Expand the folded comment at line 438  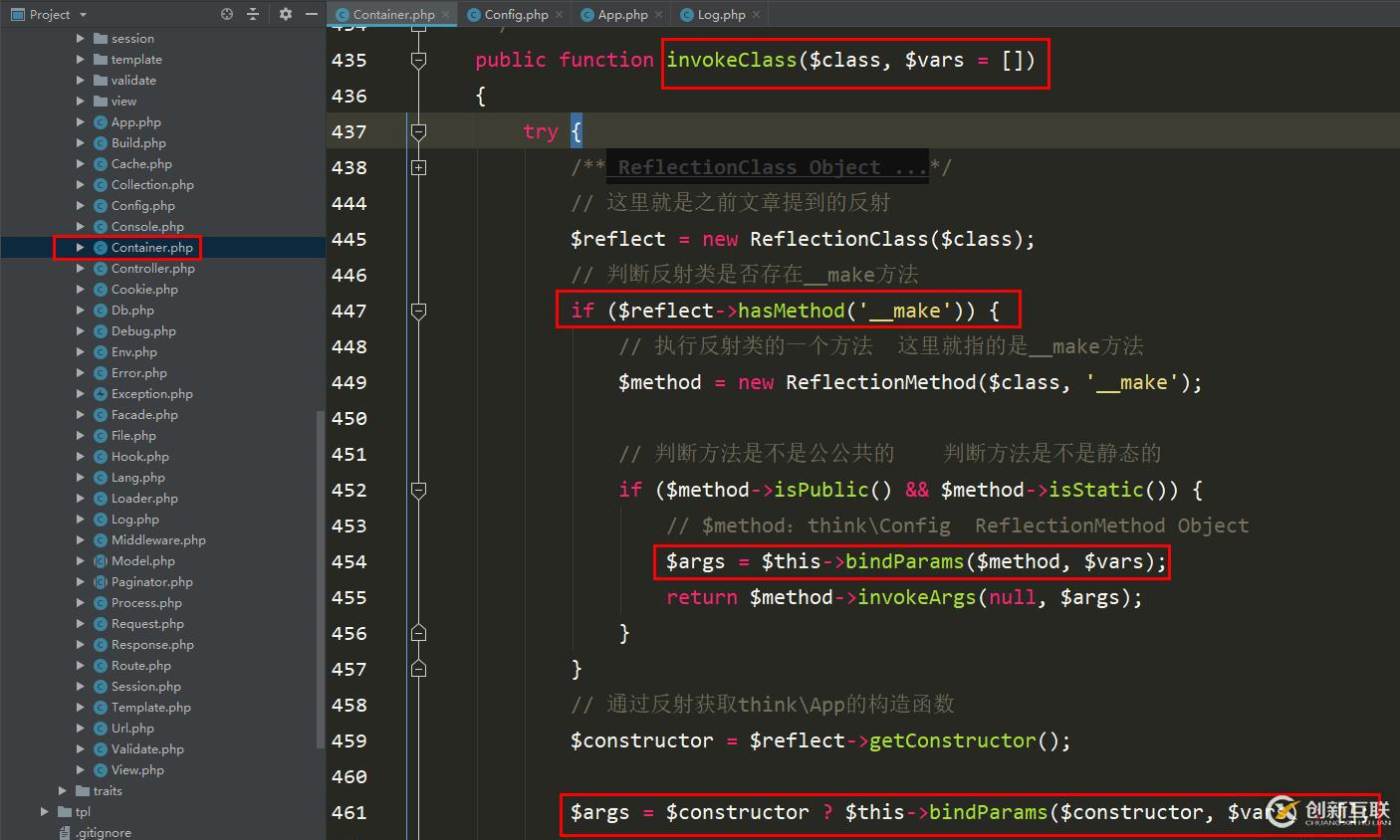point(418,167)
